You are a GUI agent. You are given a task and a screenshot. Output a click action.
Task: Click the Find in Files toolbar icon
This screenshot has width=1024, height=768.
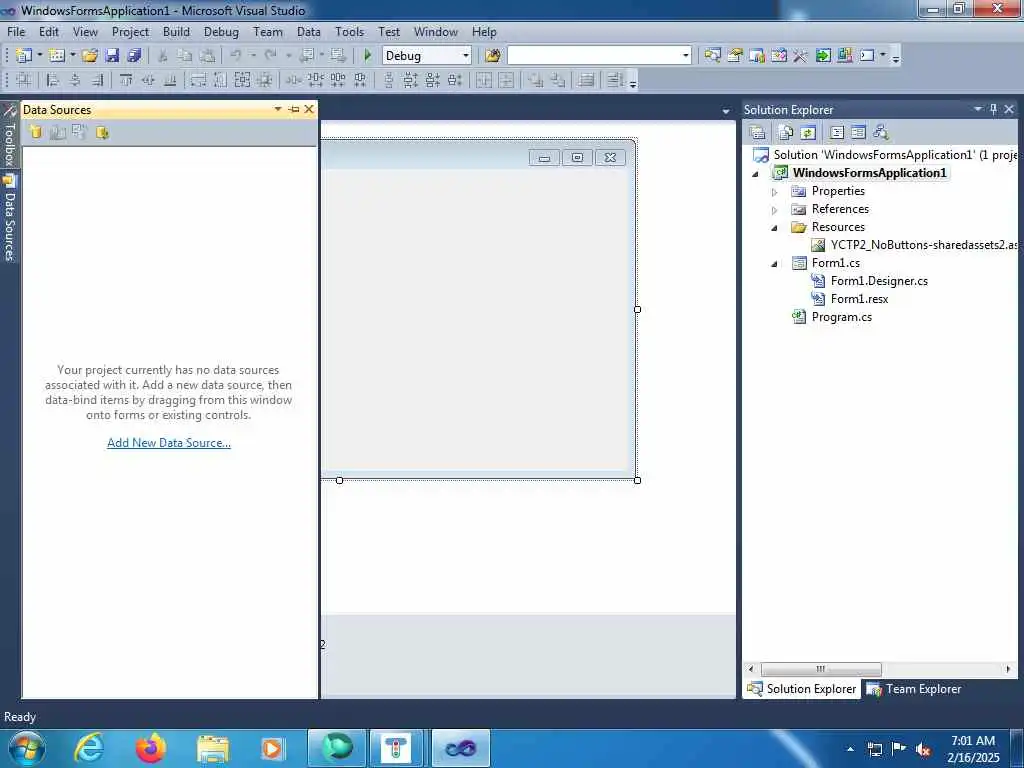(x=493, y=56)
